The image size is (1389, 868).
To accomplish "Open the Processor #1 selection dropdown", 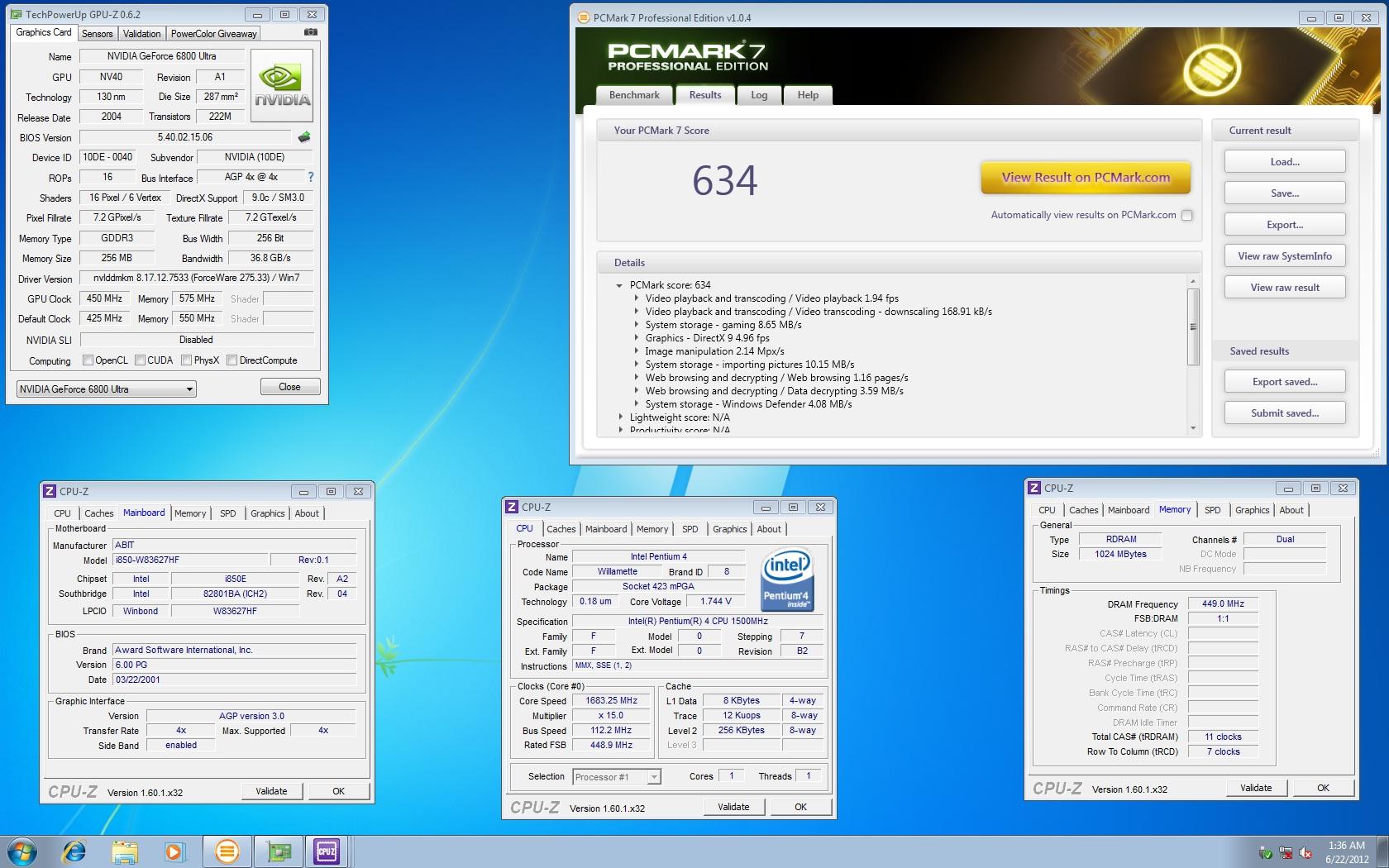I will pyautogui.click(x=616, y=777).
